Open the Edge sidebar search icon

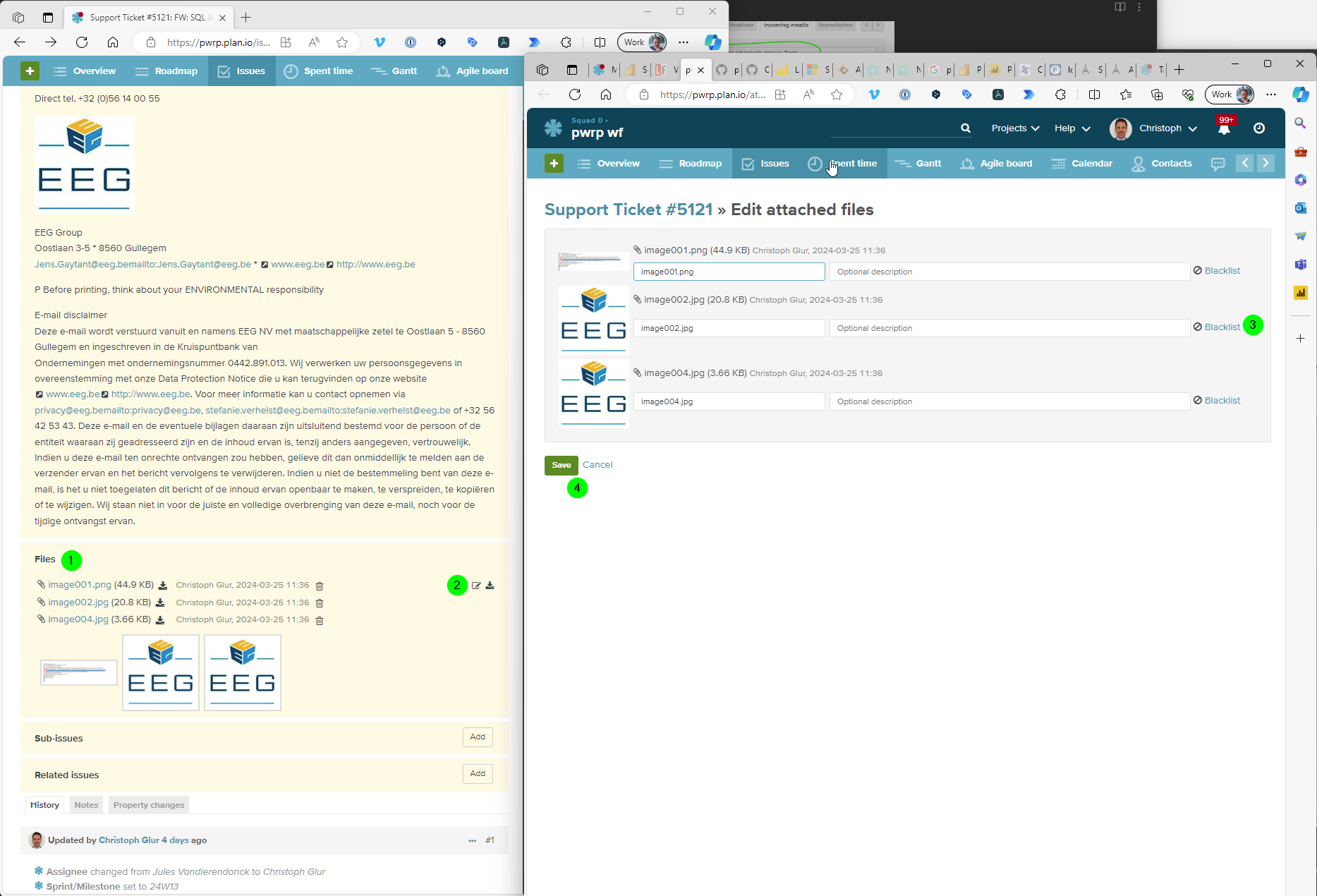click(1301, 123)
